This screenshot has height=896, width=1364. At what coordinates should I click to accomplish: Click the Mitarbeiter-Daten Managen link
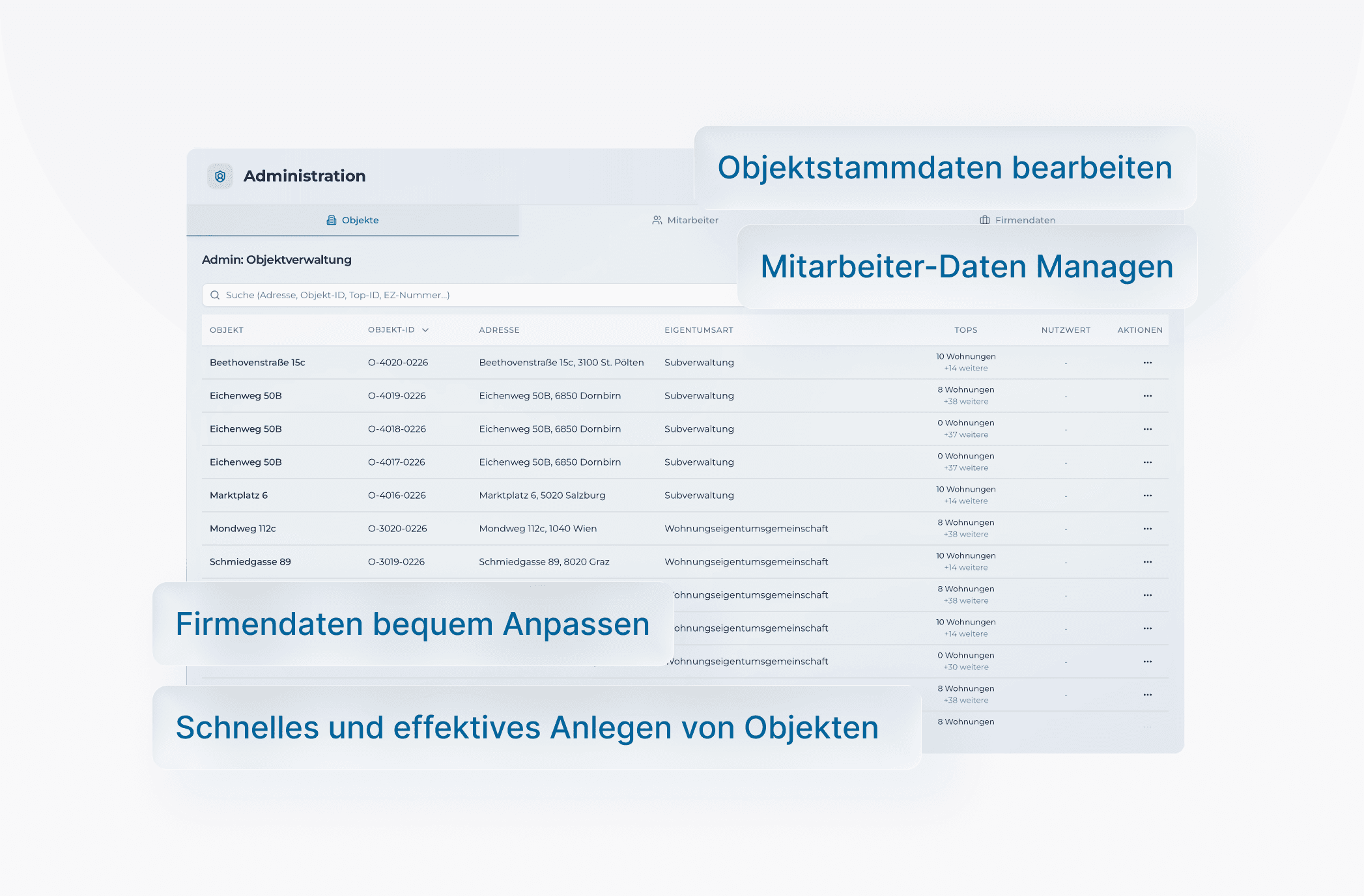[967, 266]
